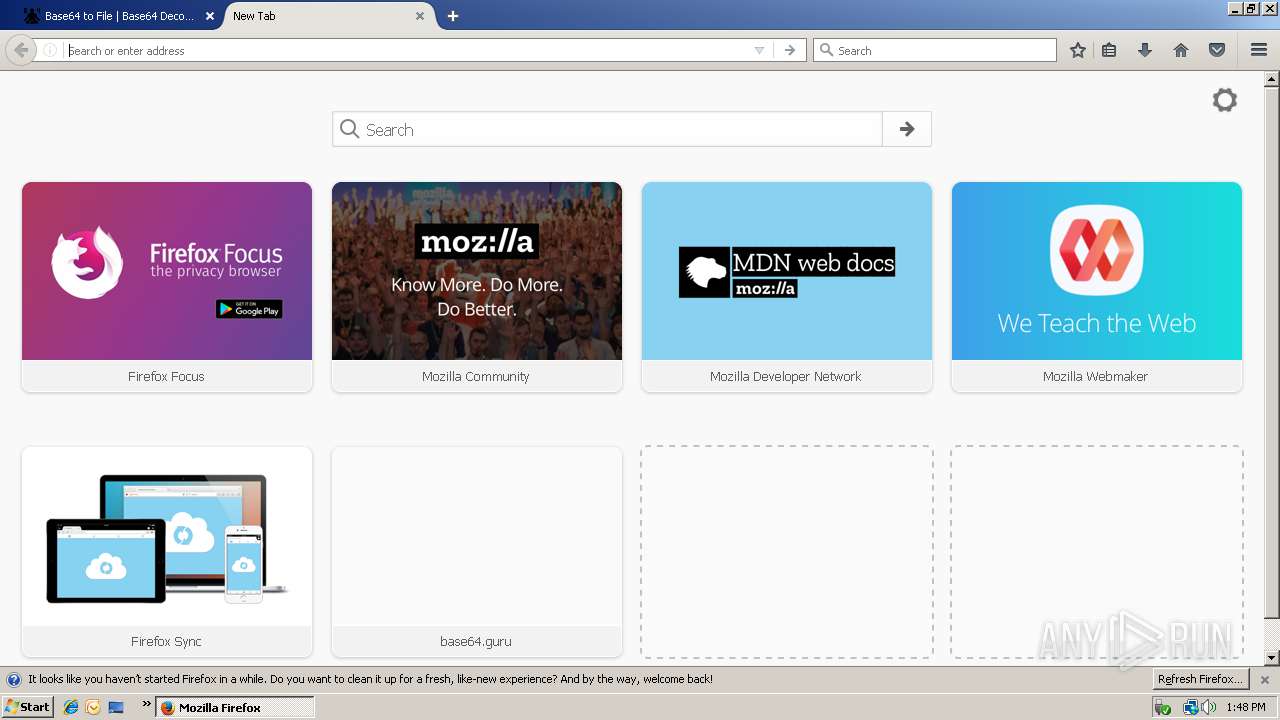Expand quick launch overflow chevron
Viewport: 1280px width, 720px height.
147,704
